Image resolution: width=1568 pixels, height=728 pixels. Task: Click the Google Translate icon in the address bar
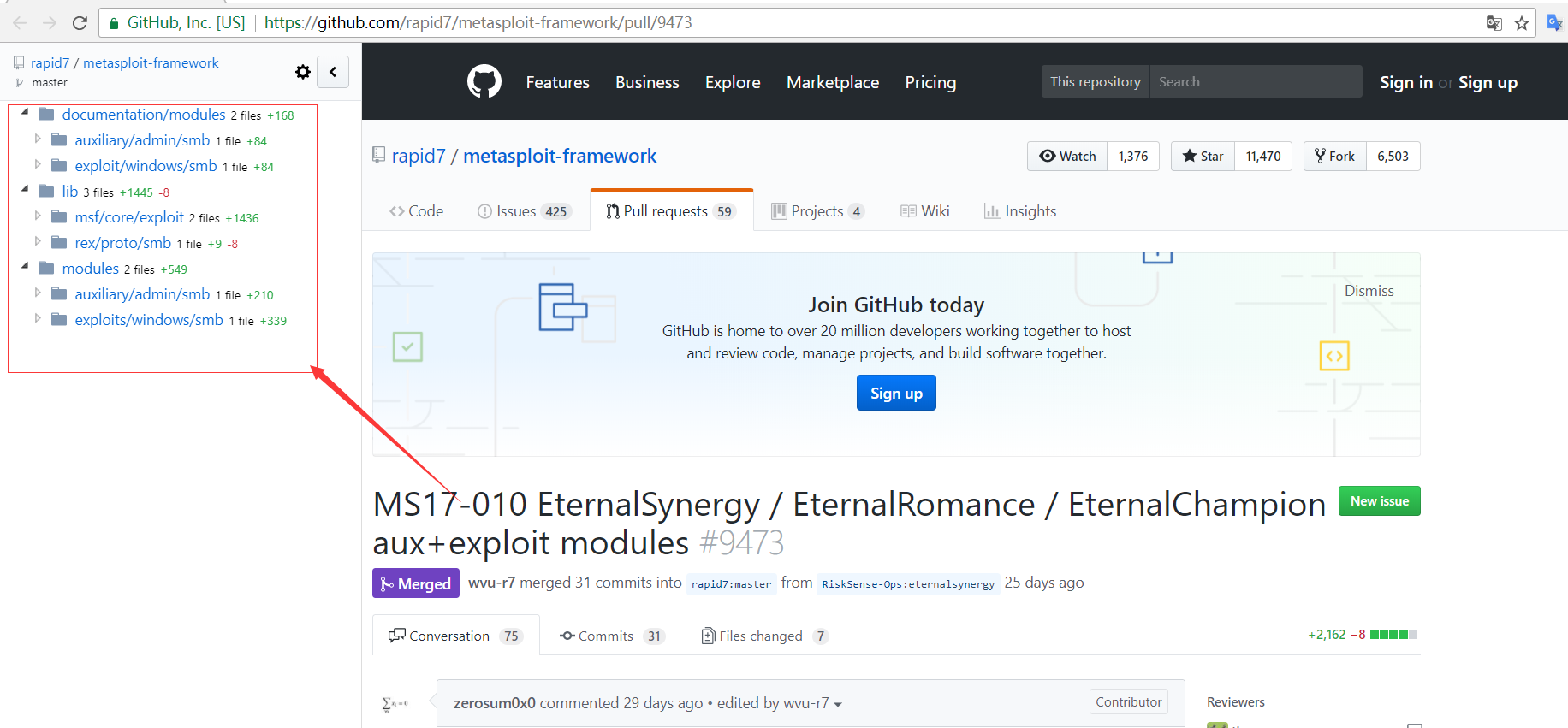pos(1494,23)
